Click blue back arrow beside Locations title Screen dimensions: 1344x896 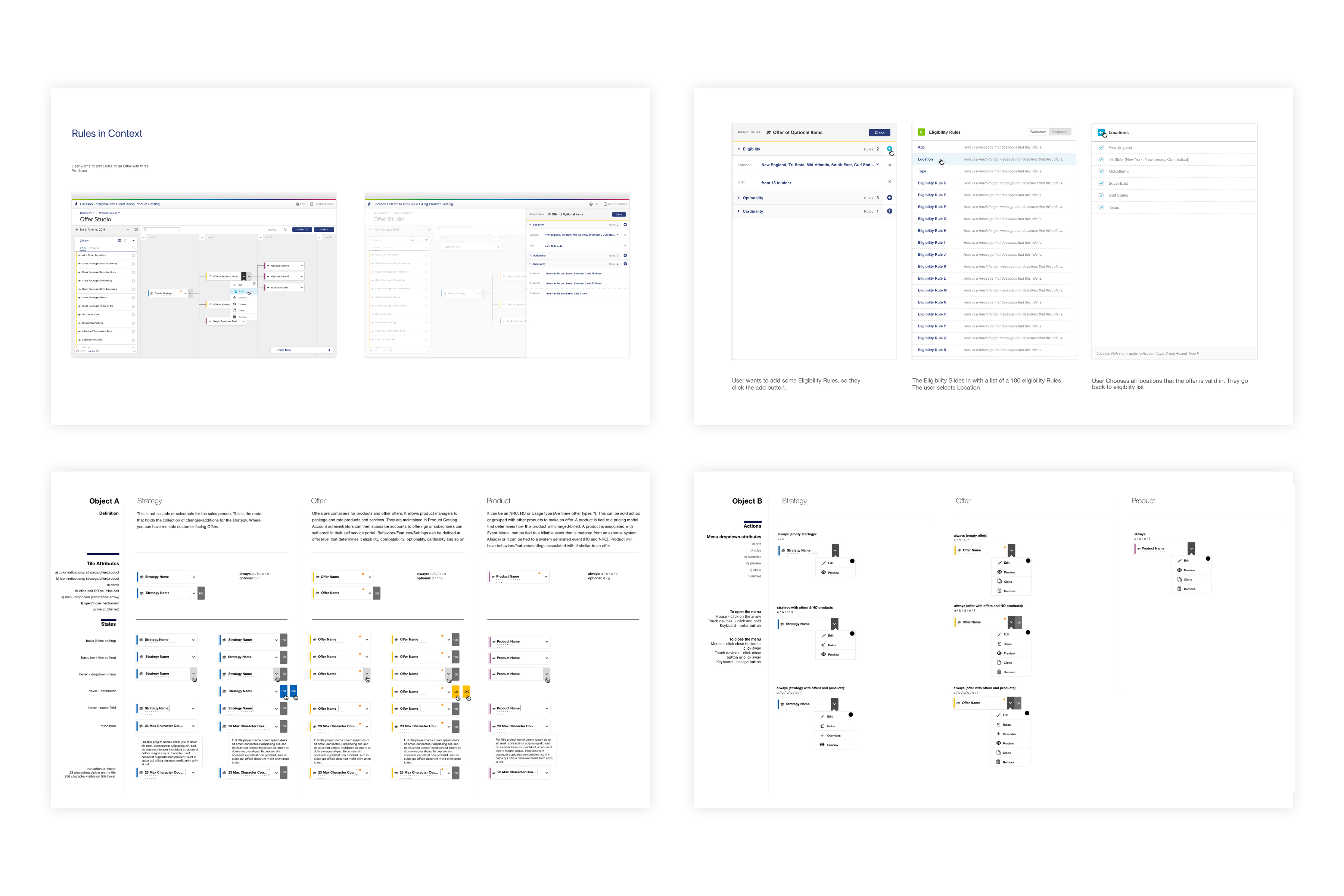[1101, 132]
